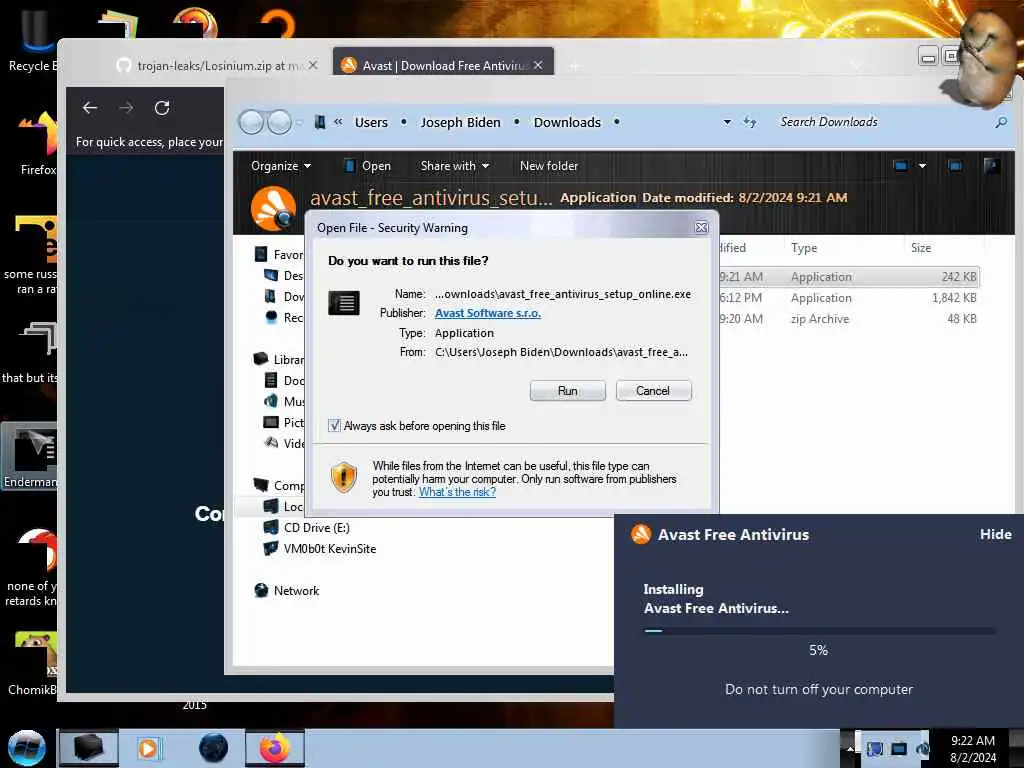Image resolution: width=1024 pixels, height=768 pixels.
Task: Close the Avast Download Free Antivirus tab
Action: click(537, 65)
